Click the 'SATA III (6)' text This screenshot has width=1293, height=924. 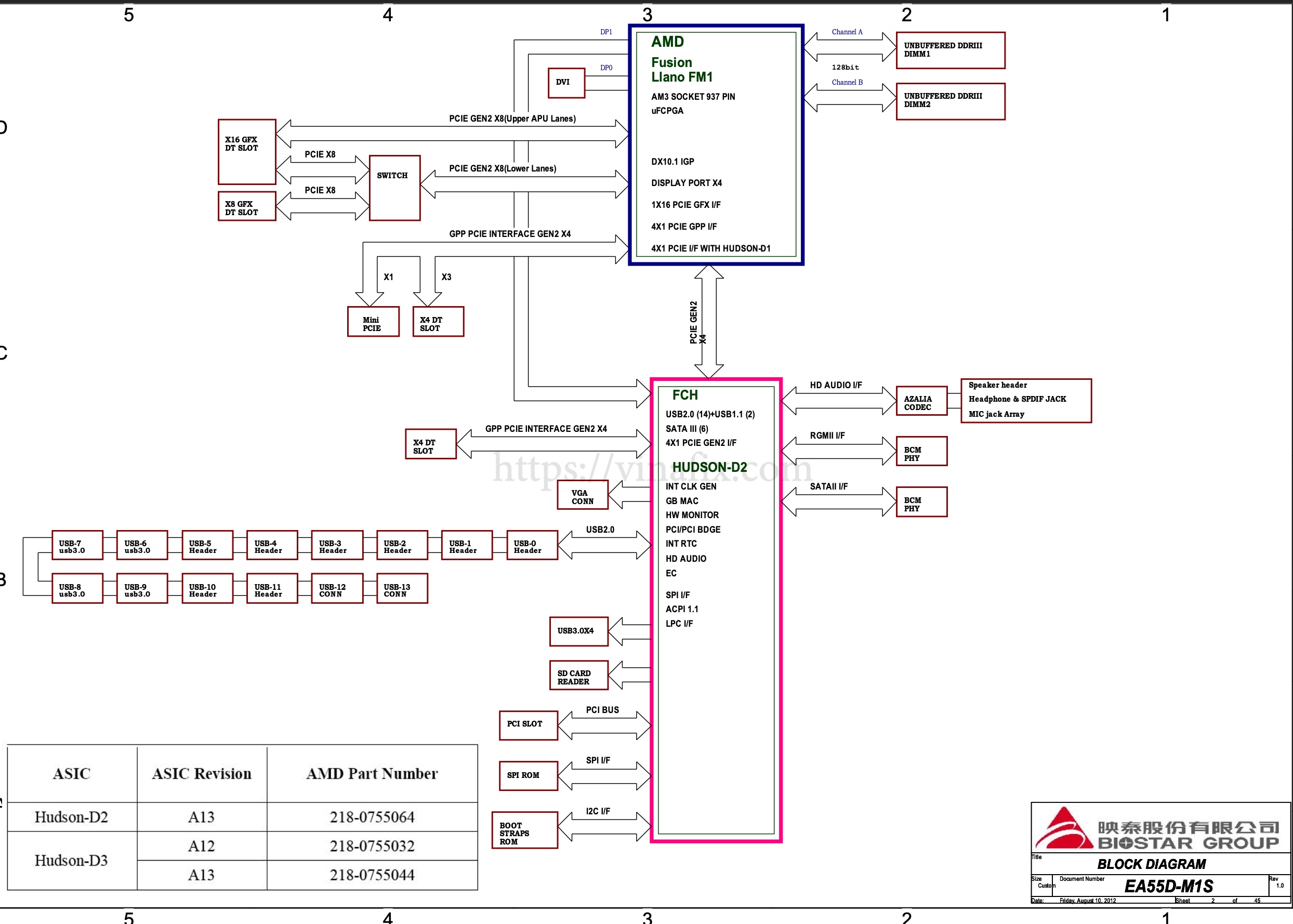pos(687,428)
